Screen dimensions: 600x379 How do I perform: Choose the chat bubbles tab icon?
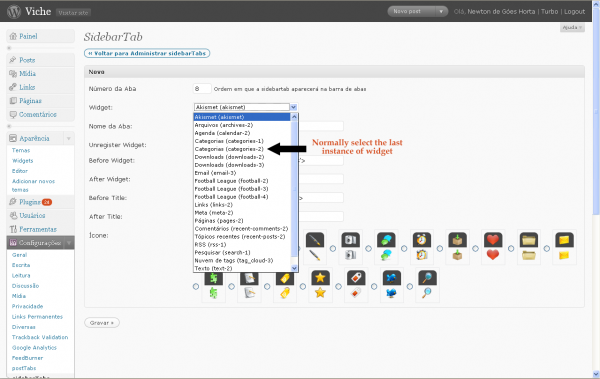coord(386,247)
